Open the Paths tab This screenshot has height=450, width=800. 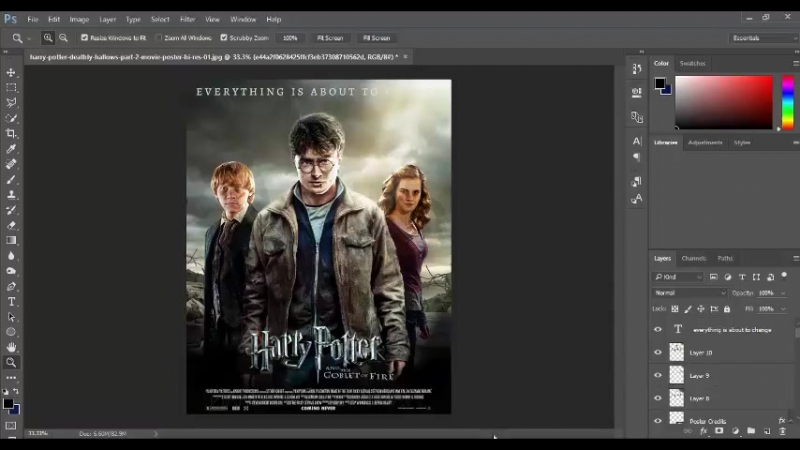coord(725,259)
